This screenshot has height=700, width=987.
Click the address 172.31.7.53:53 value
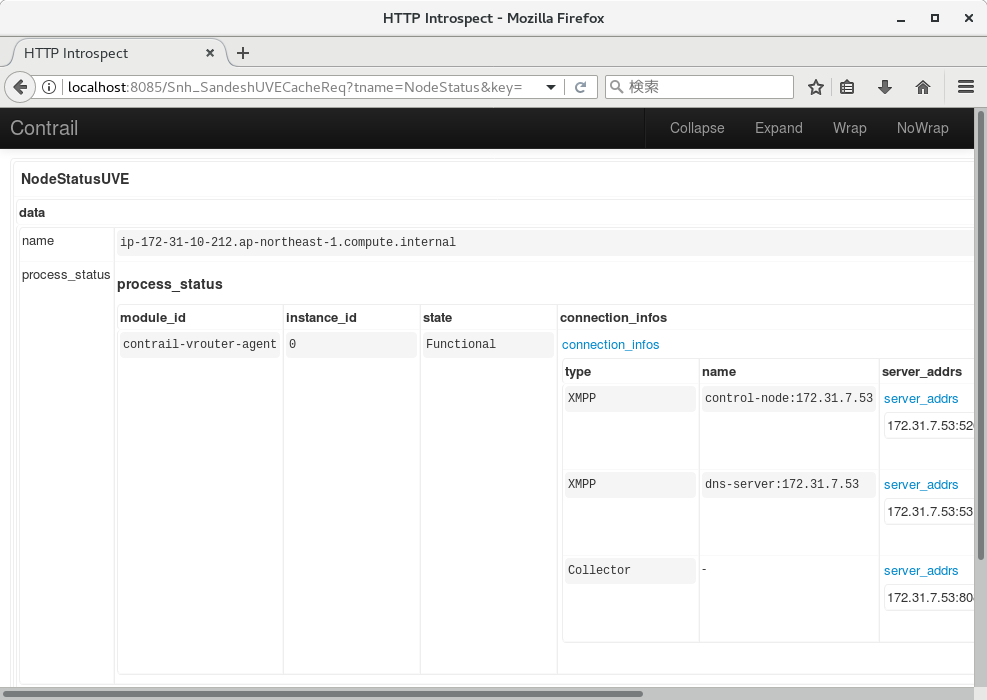(929, 512)
